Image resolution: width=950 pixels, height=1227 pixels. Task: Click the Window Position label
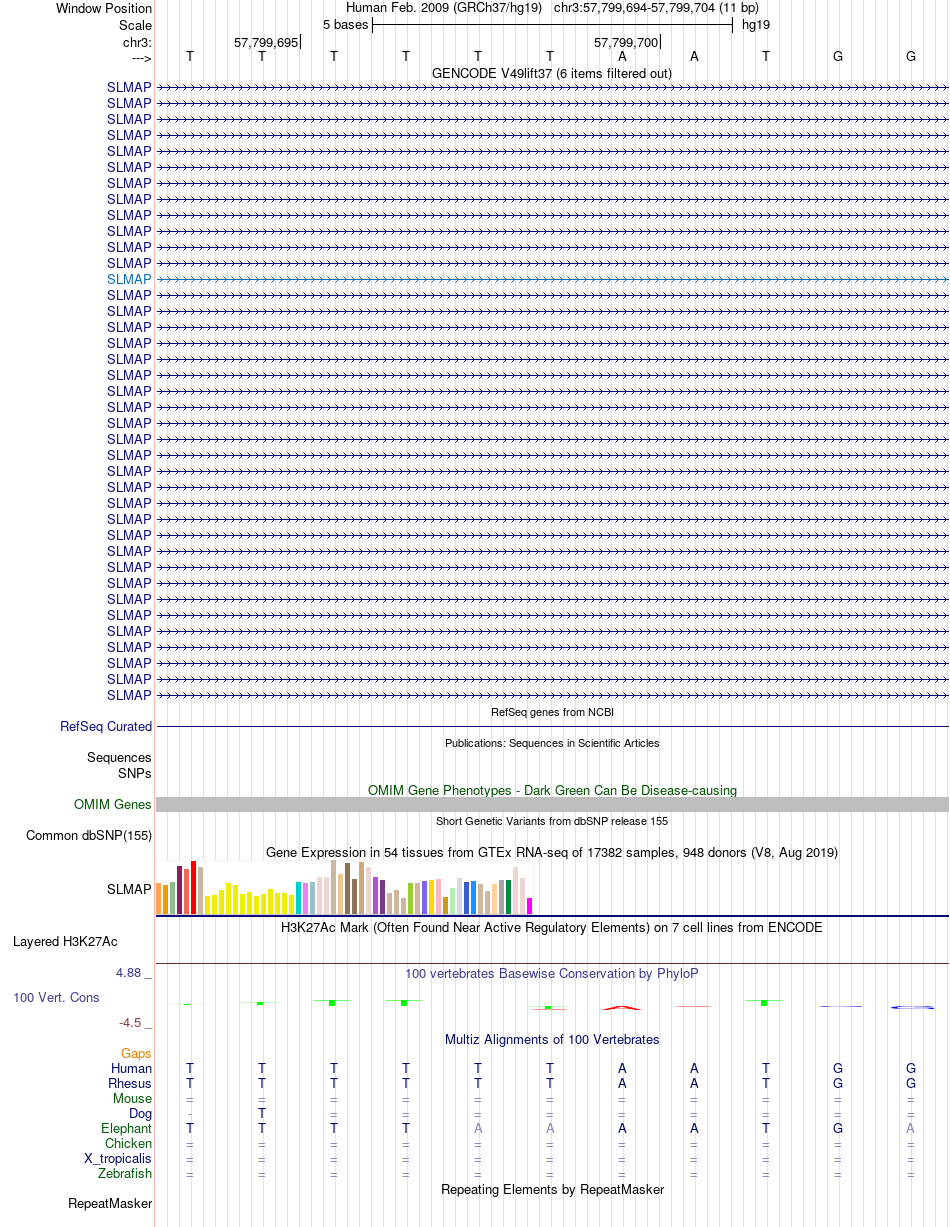104,8
